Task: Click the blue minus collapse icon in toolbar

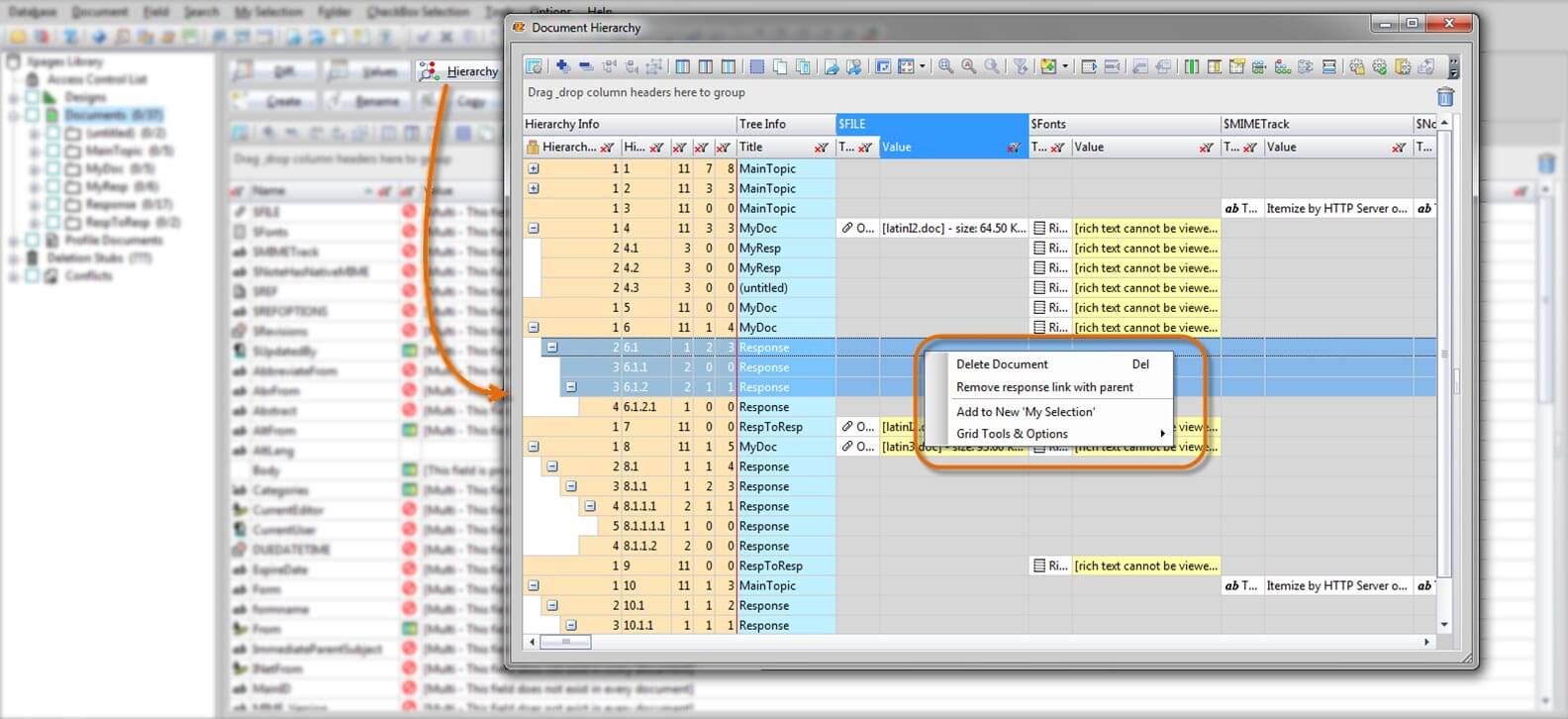Action: (x=585, y=66)
